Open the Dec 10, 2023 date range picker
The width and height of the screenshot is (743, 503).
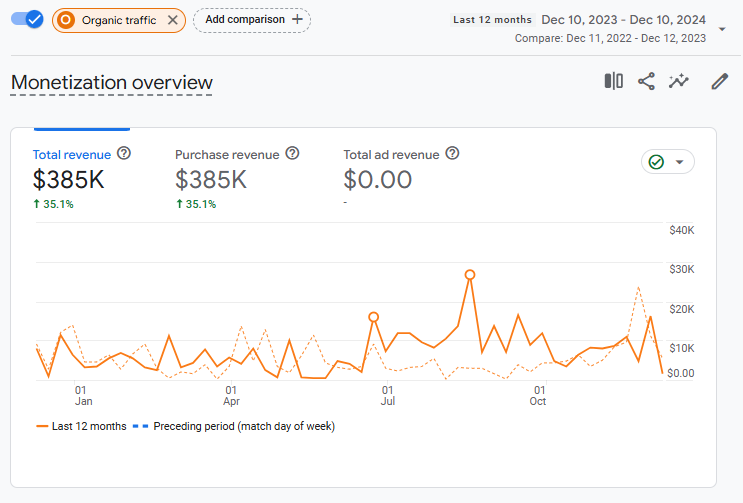click(623, 19)
